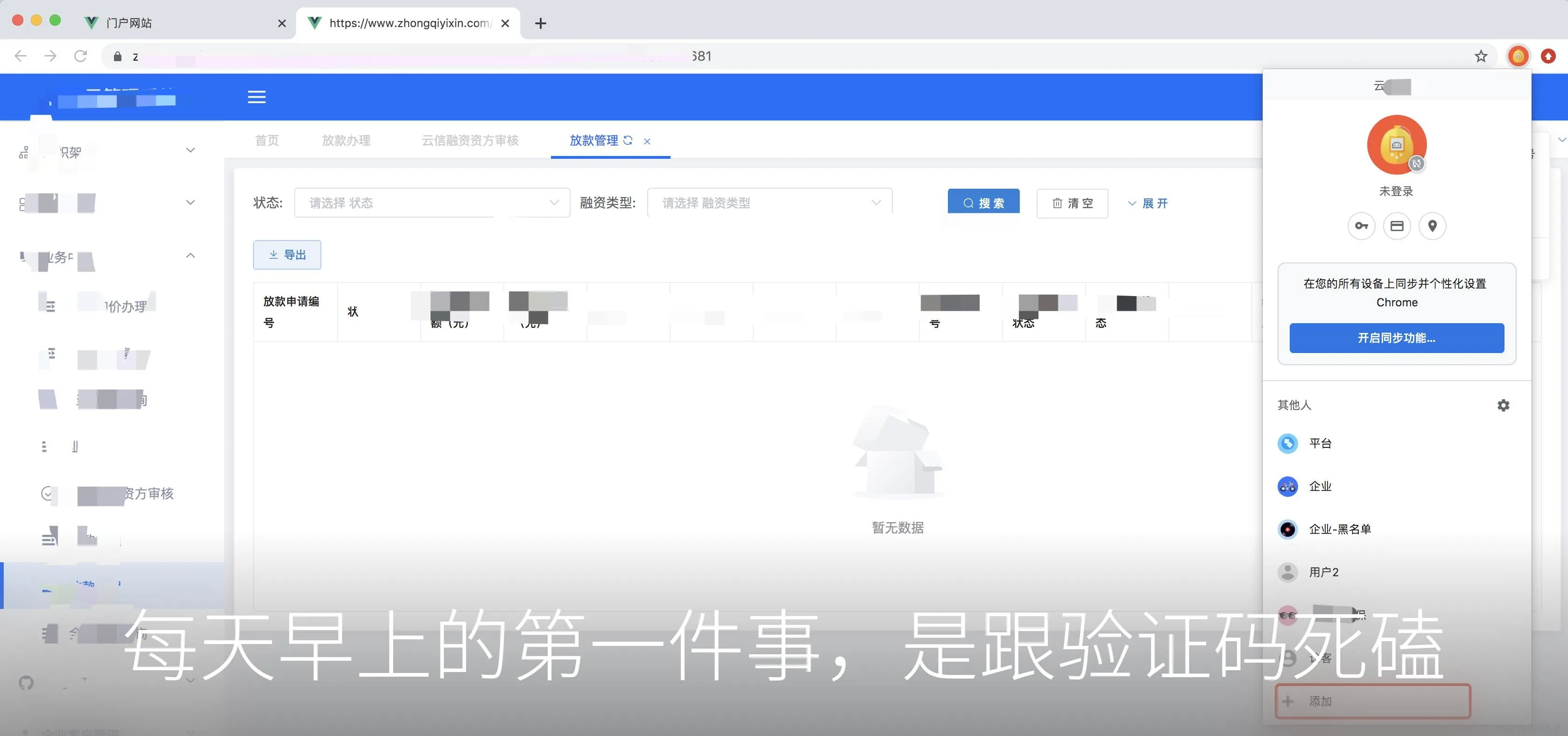Click the 导出 export button

287,255
